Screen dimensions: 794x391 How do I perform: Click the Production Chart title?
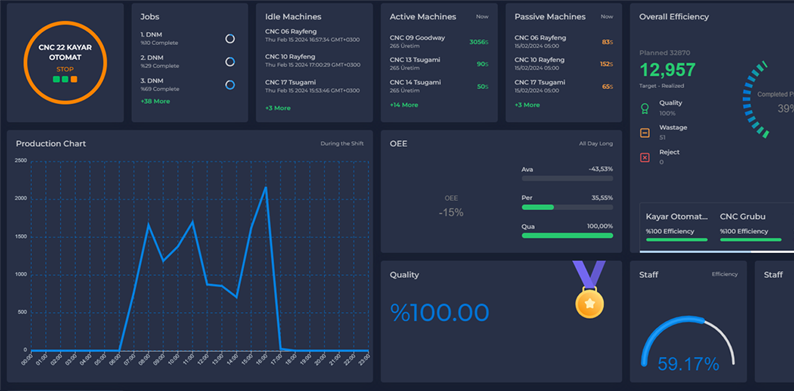51,144
